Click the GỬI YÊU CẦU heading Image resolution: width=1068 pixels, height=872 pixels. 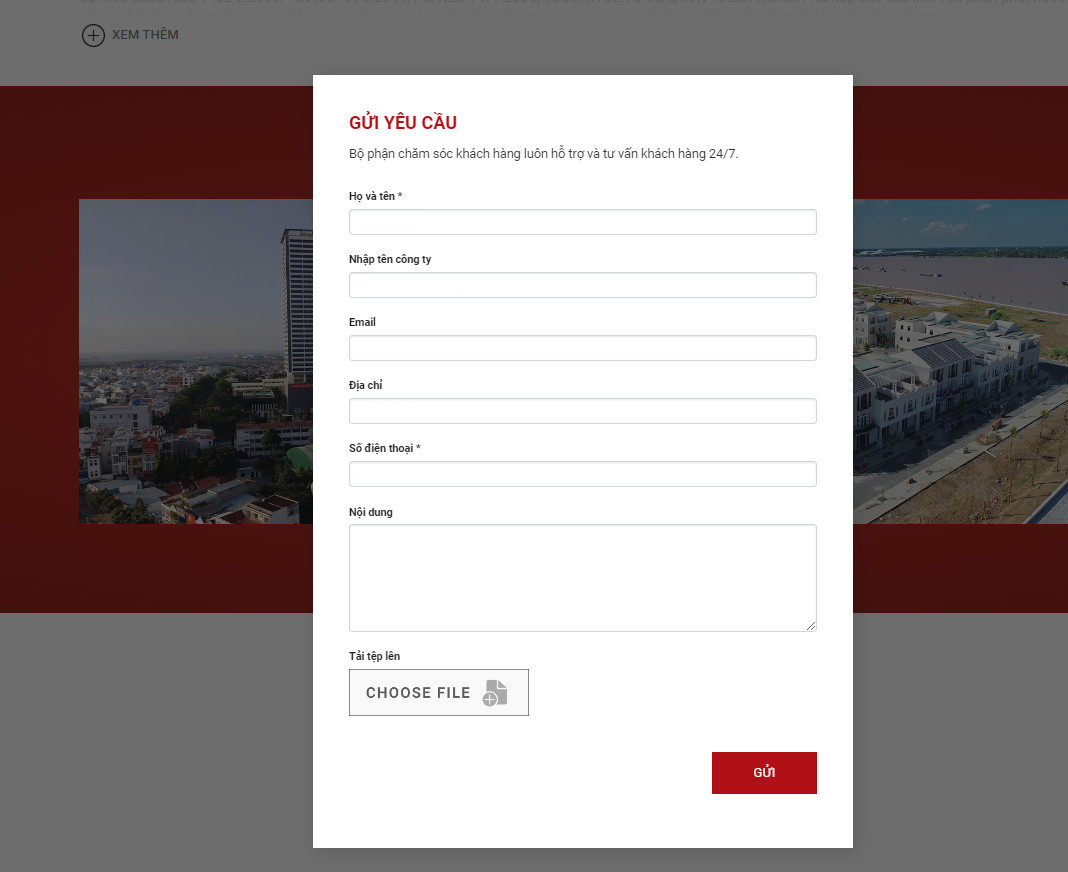[x=403, y=123]
